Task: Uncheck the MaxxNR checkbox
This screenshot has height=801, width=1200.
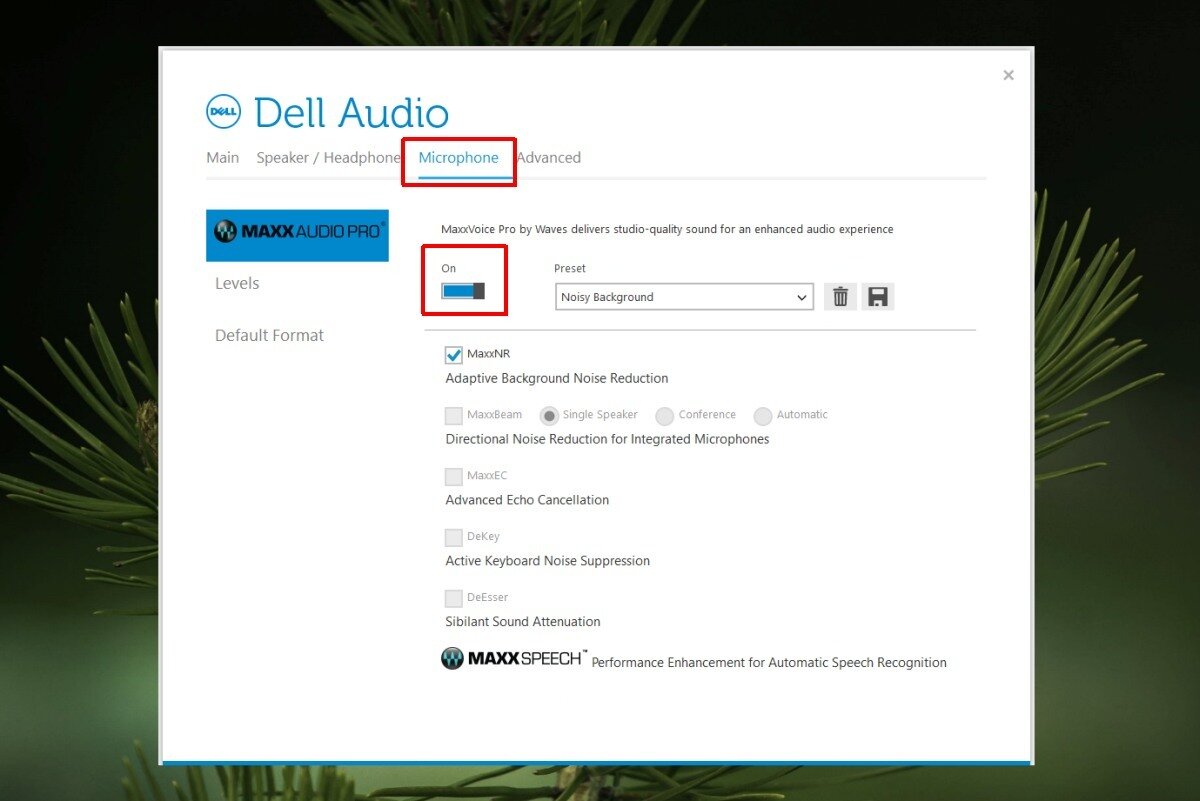Action: coord(452,353)
